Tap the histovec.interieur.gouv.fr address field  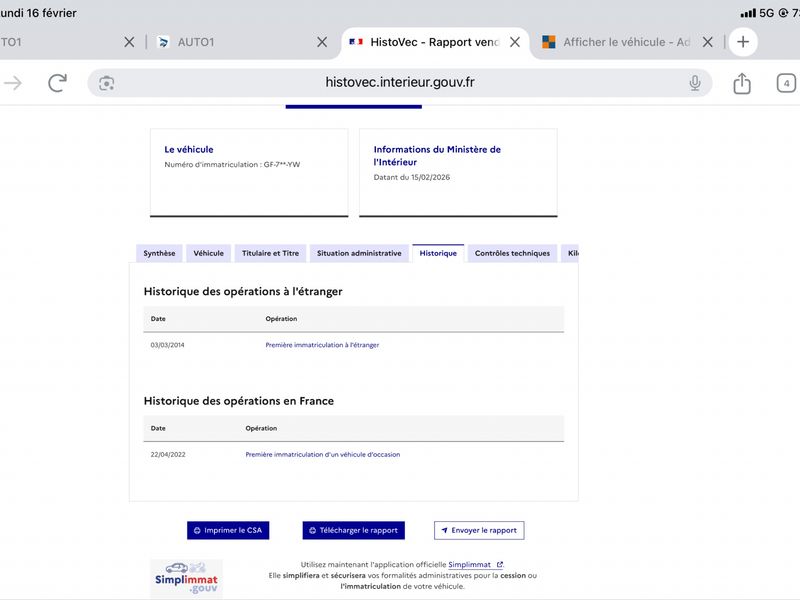(x=400, y=83)
